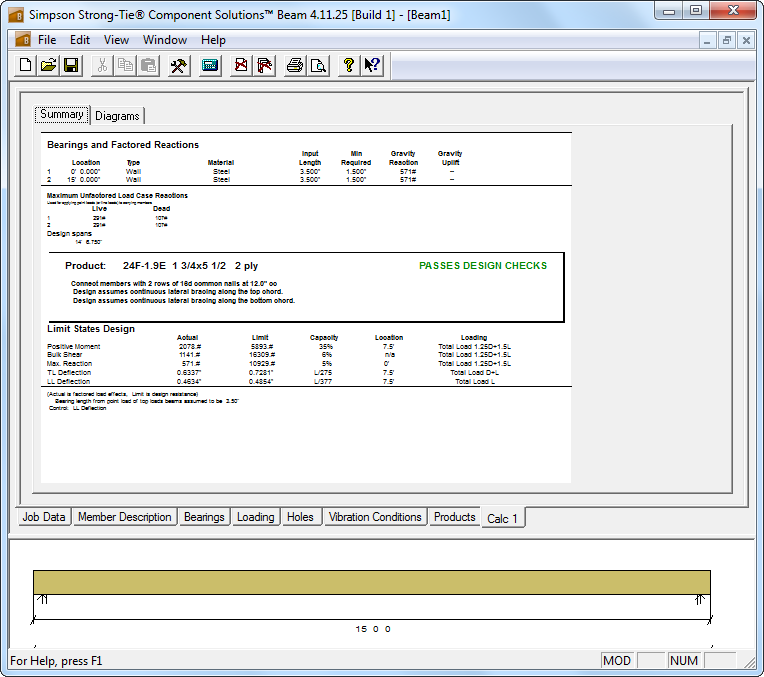
Task: Print using the printer icon
Action: point(295,65)
